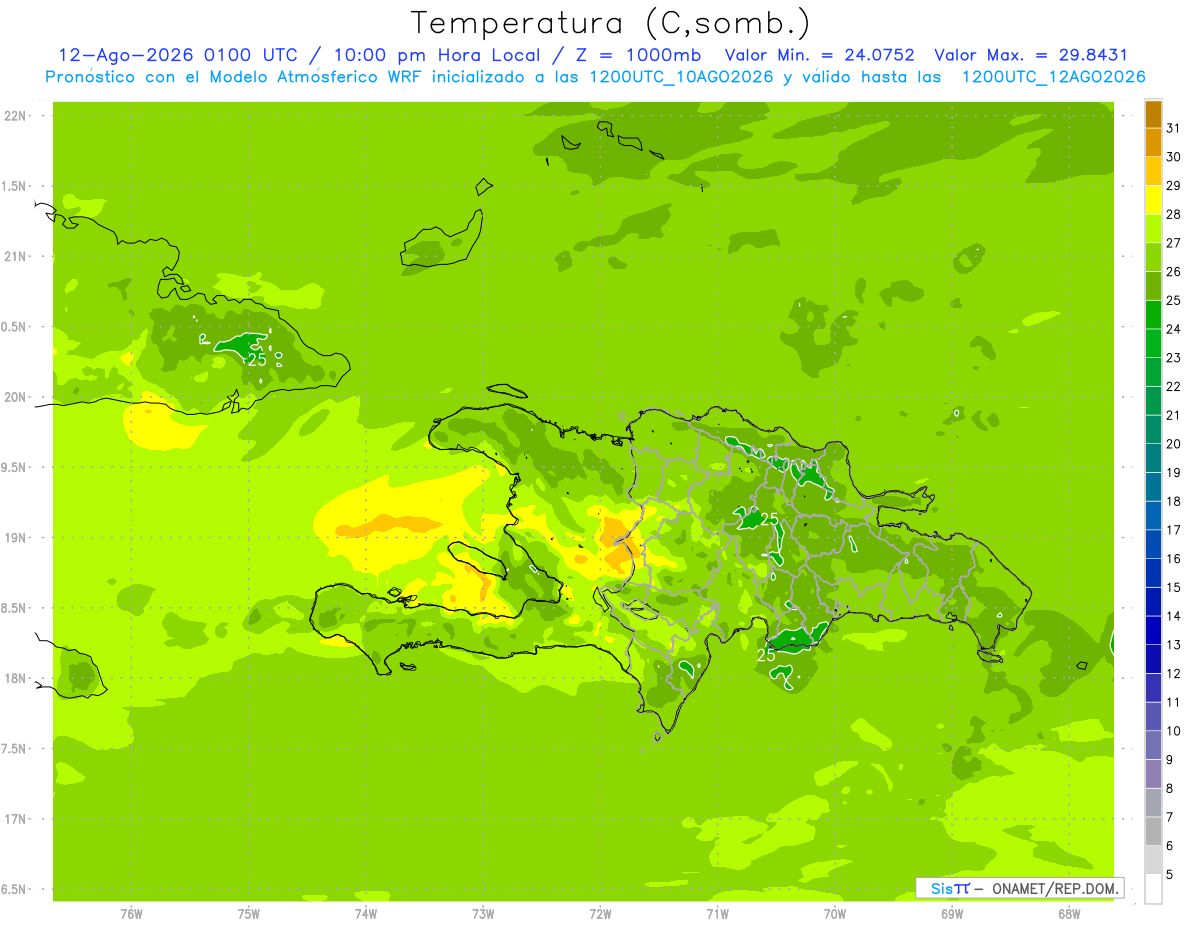The image size is (1200, 927).
Task: Click the "72W" longitude label
Action: (x=600, y=913)
